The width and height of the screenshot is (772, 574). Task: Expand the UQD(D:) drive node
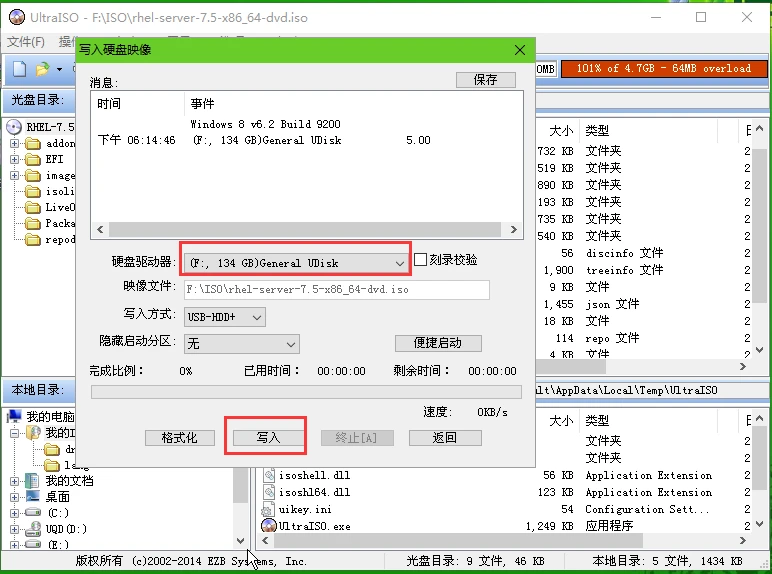coord(14,529)
